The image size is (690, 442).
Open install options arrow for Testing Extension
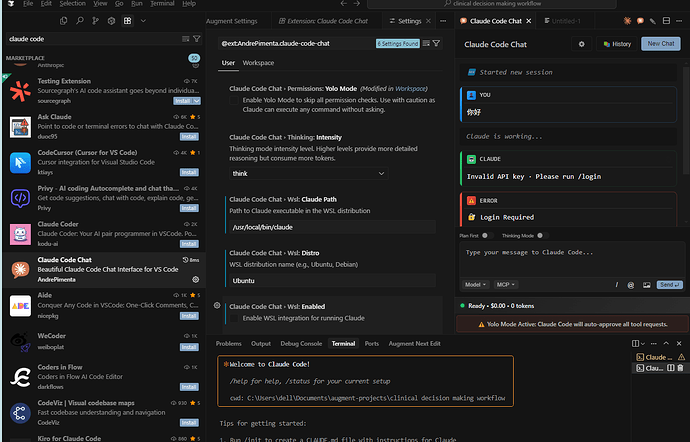tap(197, 101)
